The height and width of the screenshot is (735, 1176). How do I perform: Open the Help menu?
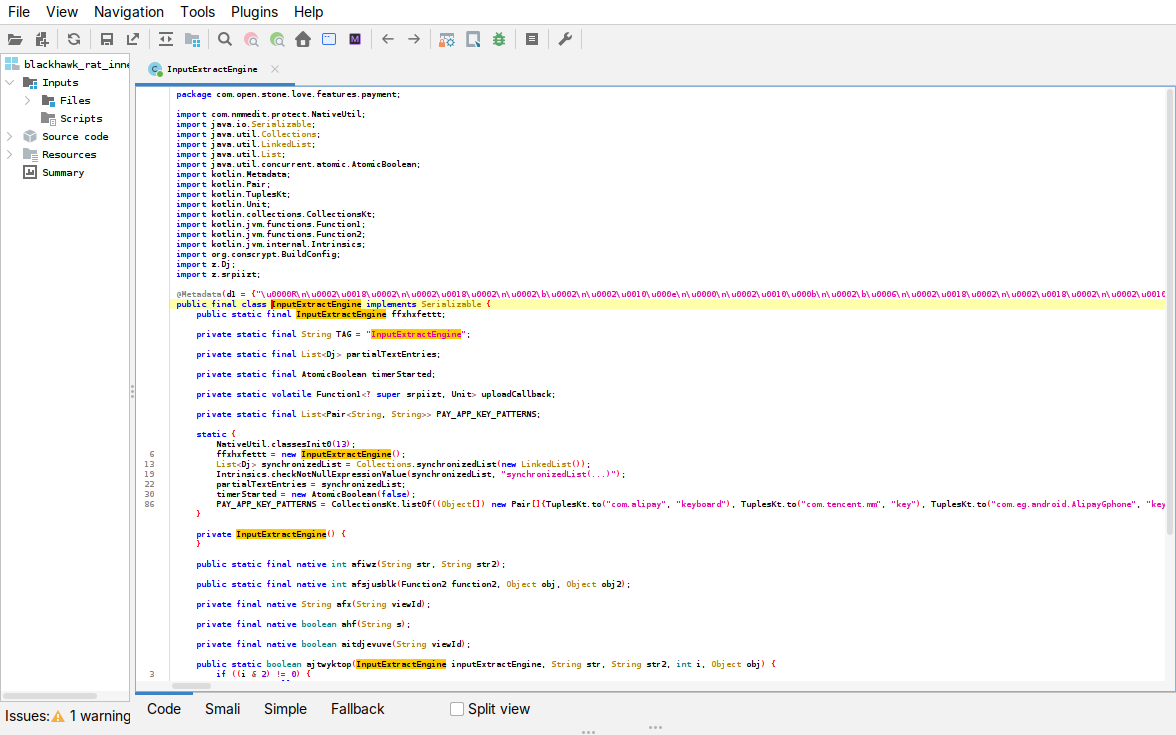point(308,12)
